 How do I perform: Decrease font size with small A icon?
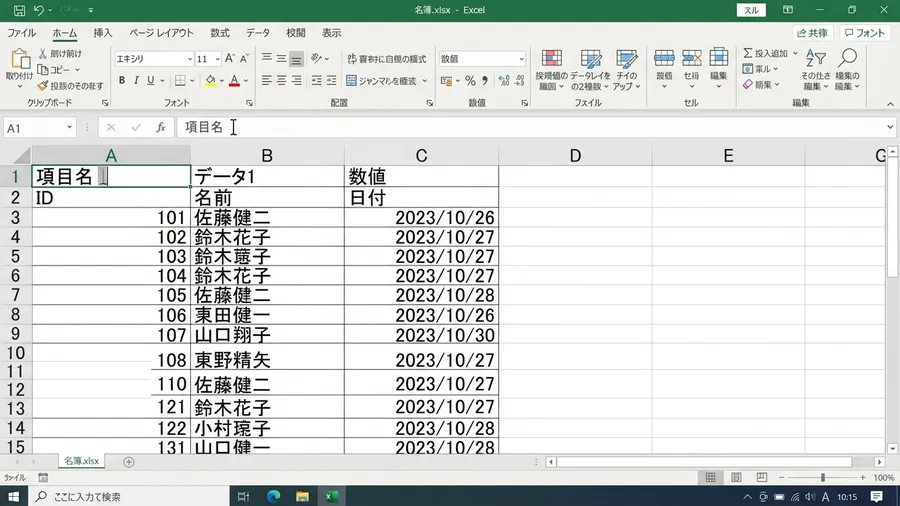click(x=245, y=59)
